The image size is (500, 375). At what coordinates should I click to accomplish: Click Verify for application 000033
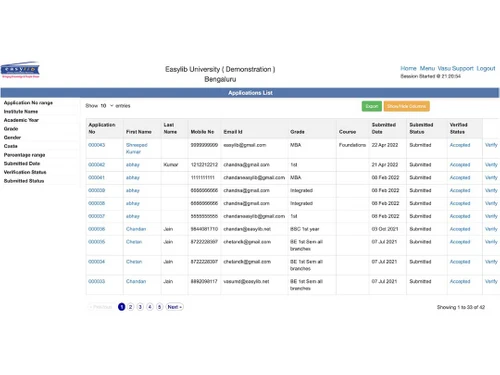click(x=491, y=281)
